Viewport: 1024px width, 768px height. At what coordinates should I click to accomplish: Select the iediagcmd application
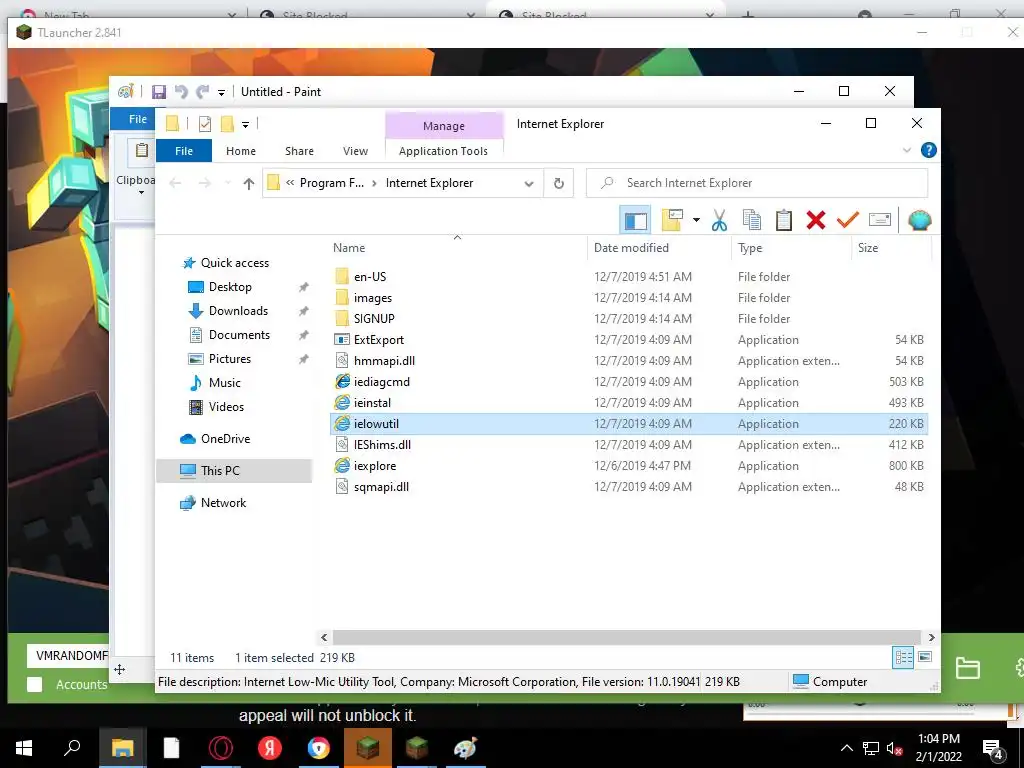381,381
